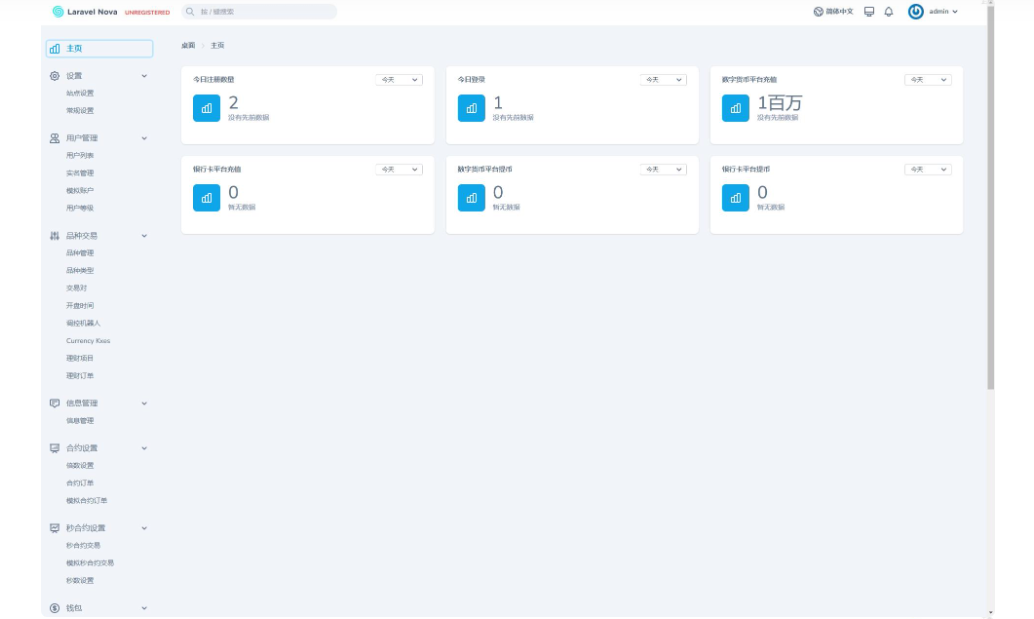This screenshot has width=1034, height=619.
Task: Click the Laravel Nova logo
Action: (x=85, y=12)
